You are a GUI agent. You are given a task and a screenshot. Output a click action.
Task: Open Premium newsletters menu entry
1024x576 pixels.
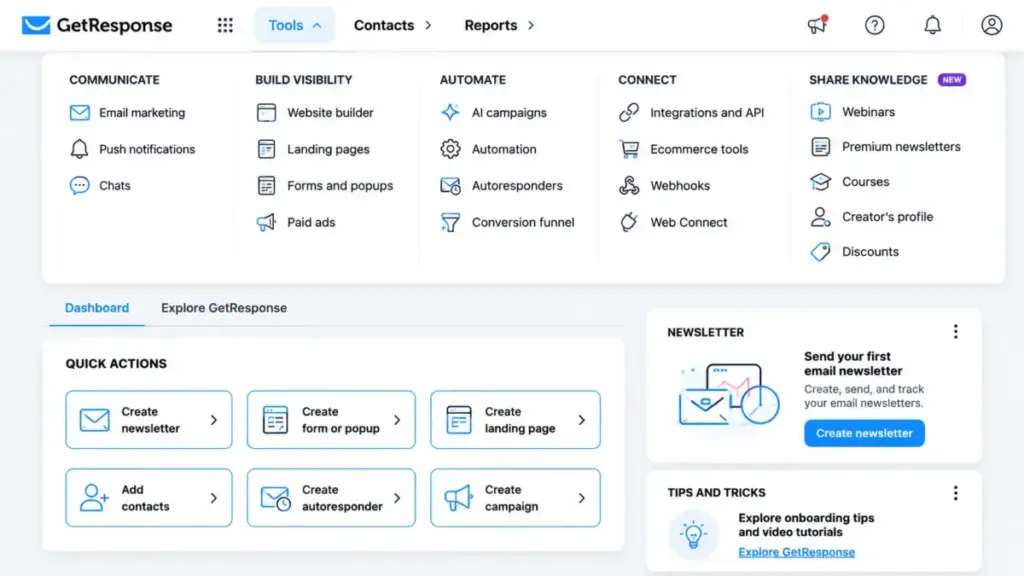click(886, 146)
